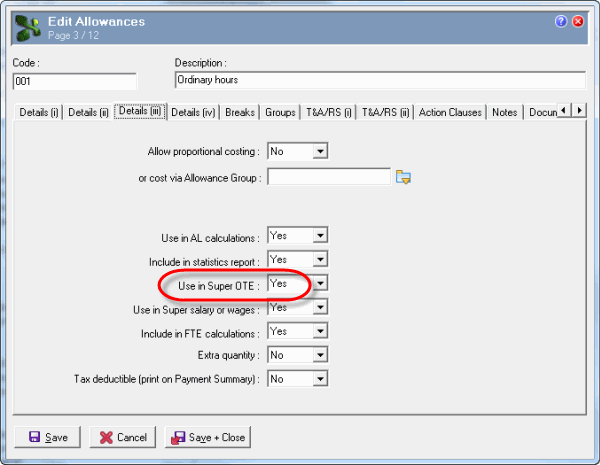600x465 pixels.
Task: Click the Cancel button
Action: coord(123,437)
